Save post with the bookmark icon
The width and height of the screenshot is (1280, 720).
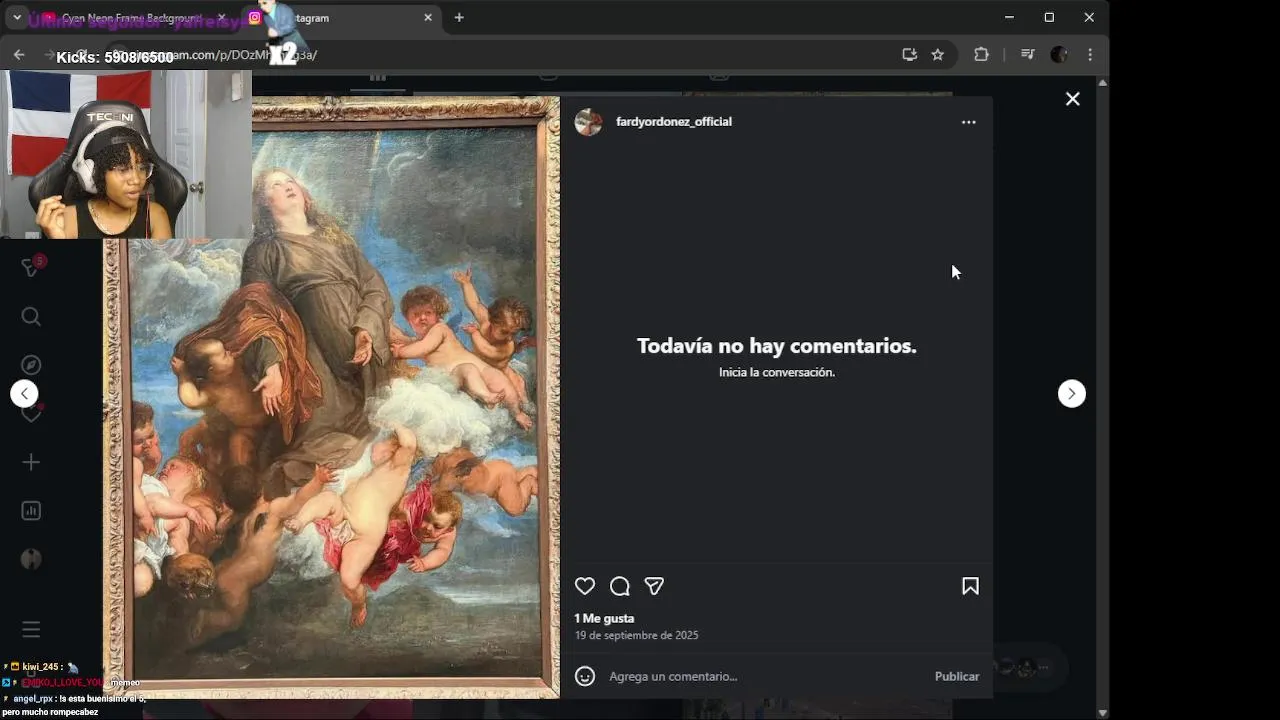pos(970,587)
